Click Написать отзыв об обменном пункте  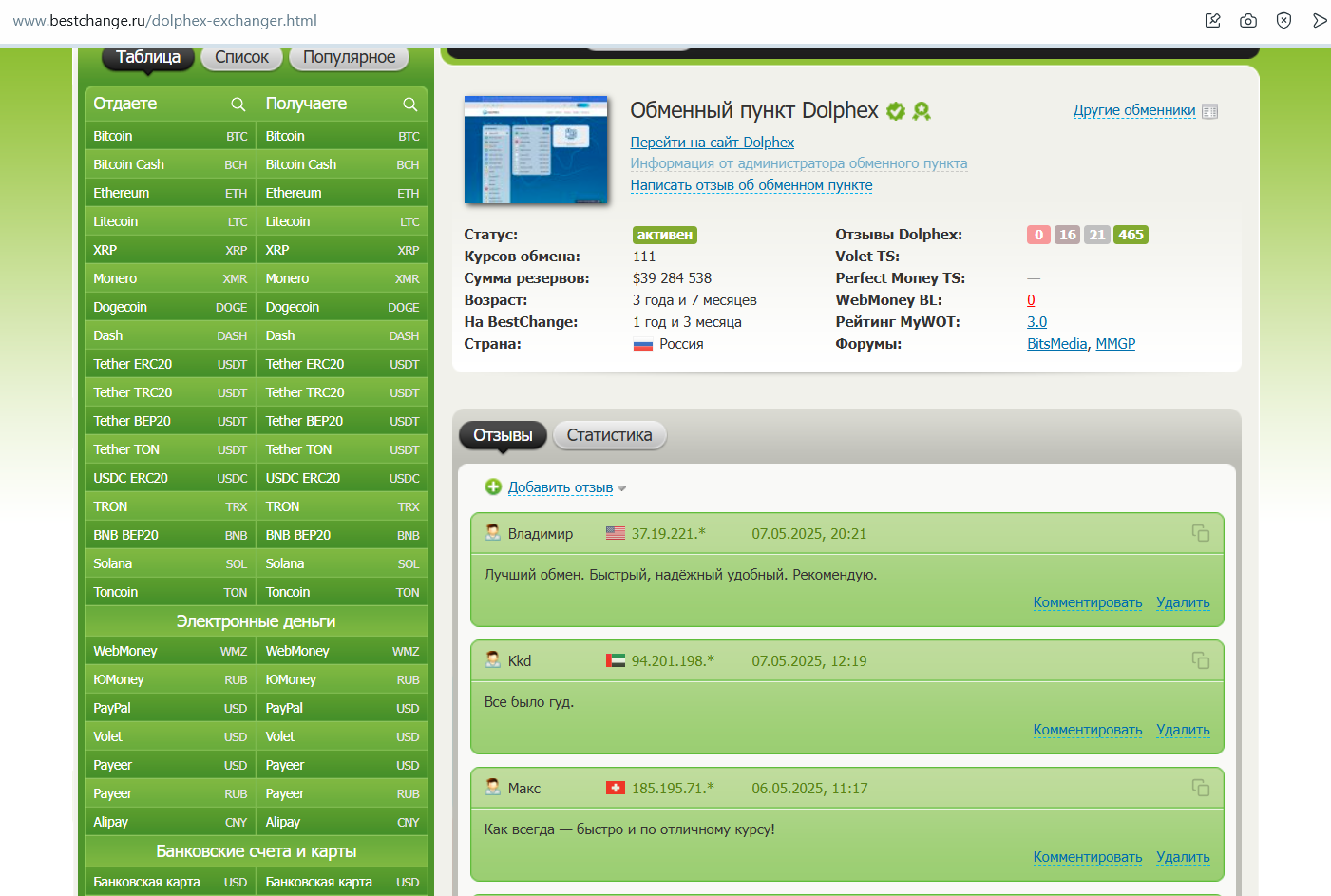[x=751, y=185]
